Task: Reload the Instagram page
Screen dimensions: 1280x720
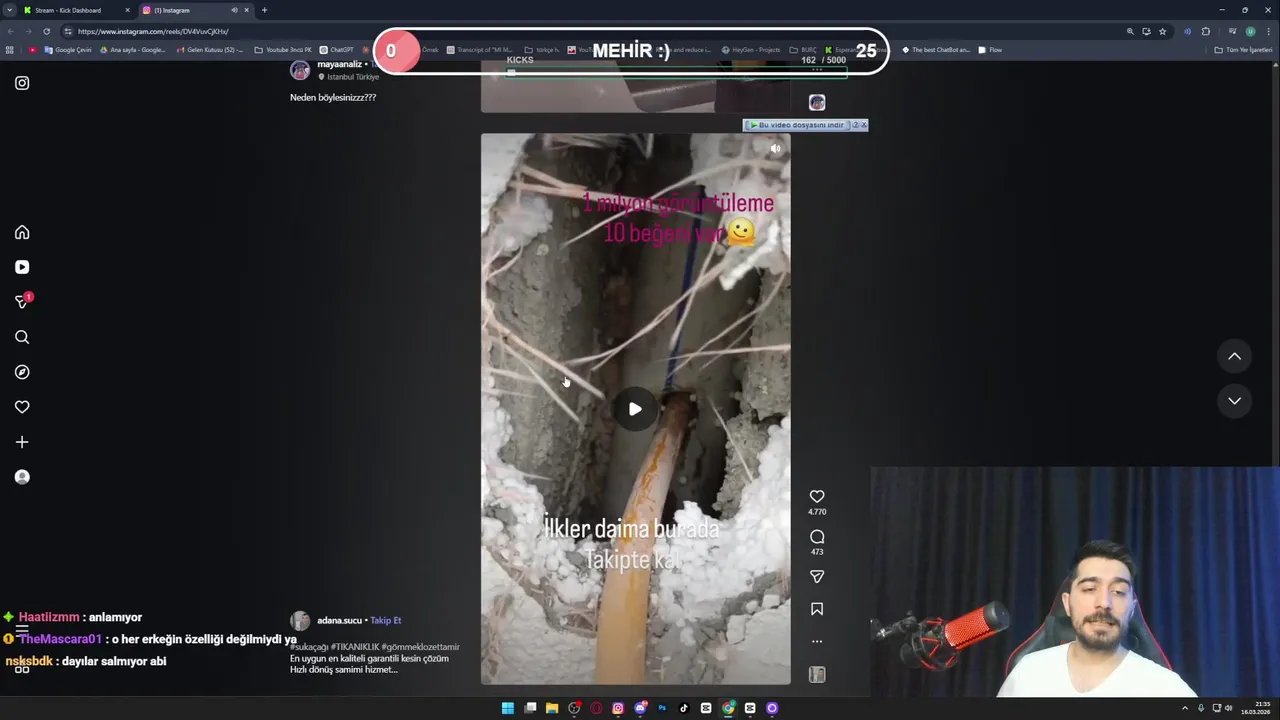Action: [46, 31]
